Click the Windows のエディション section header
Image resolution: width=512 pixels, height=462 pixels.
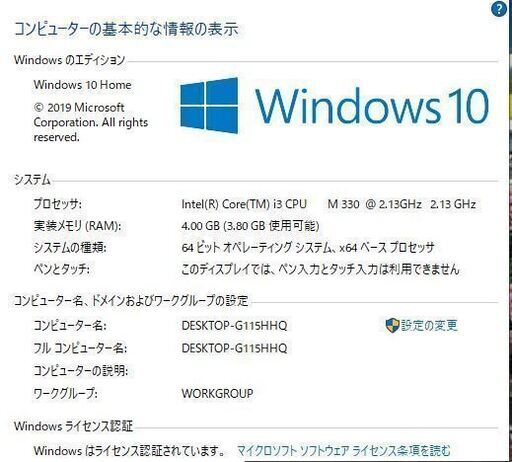(69, 60)
